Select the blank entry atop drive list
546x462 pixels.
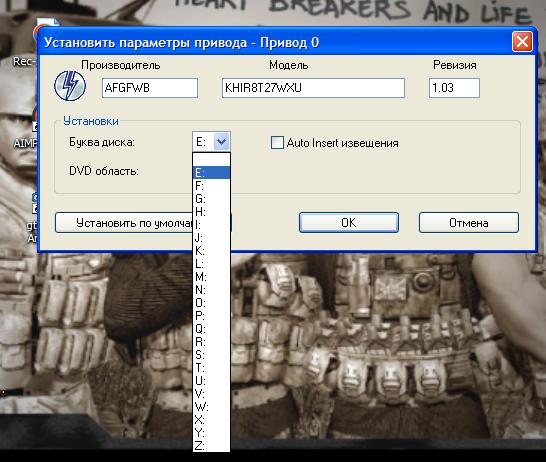211,159
